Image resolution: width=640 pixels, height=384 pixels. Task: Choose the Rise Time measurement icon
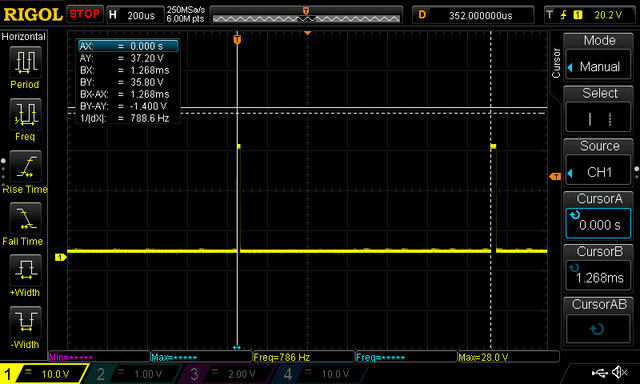tap(25, 166)
